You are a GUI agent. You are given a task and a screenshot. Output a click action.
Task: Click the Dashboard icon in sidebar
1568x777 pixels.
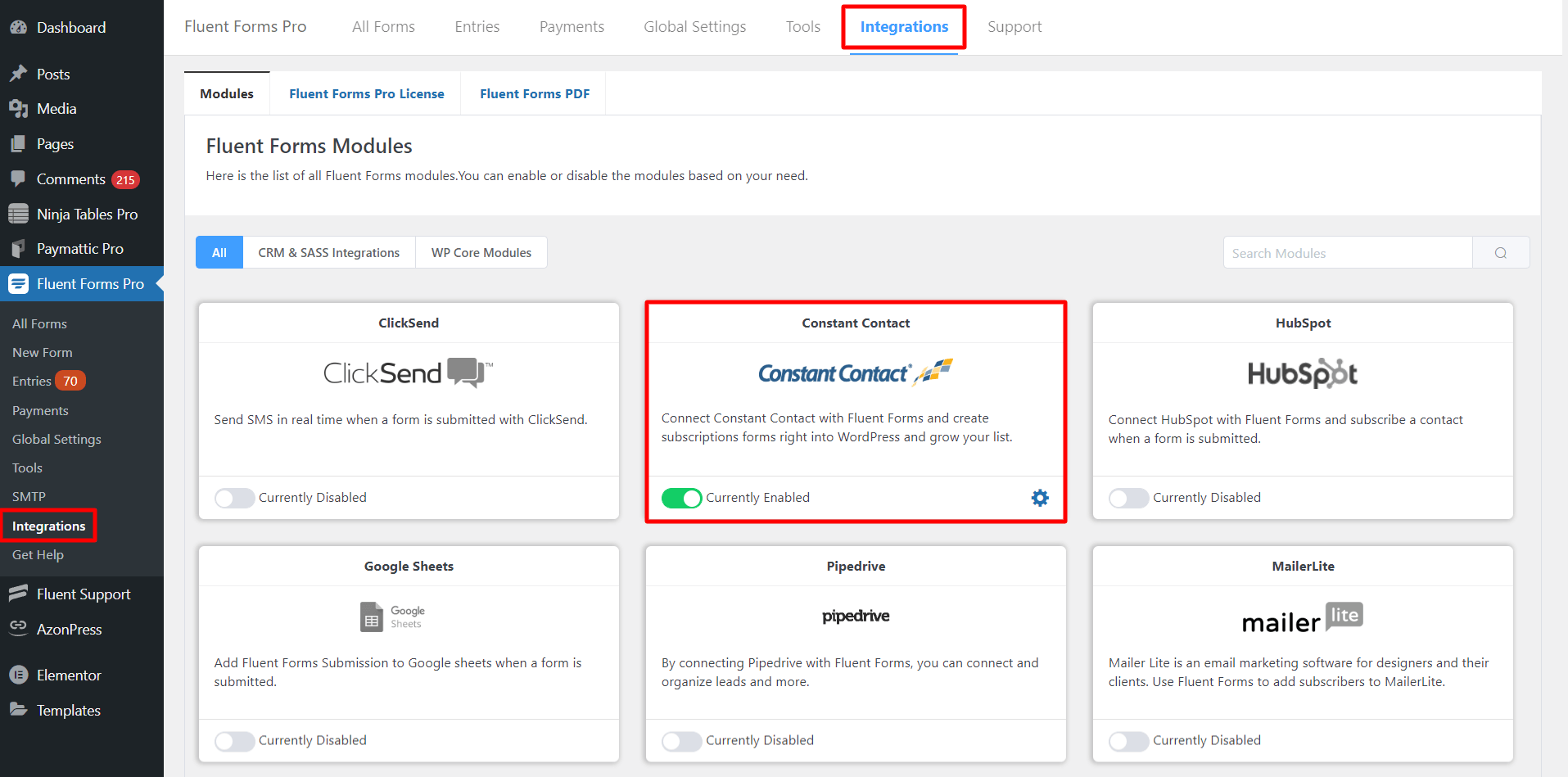click(x=18, y=27)
